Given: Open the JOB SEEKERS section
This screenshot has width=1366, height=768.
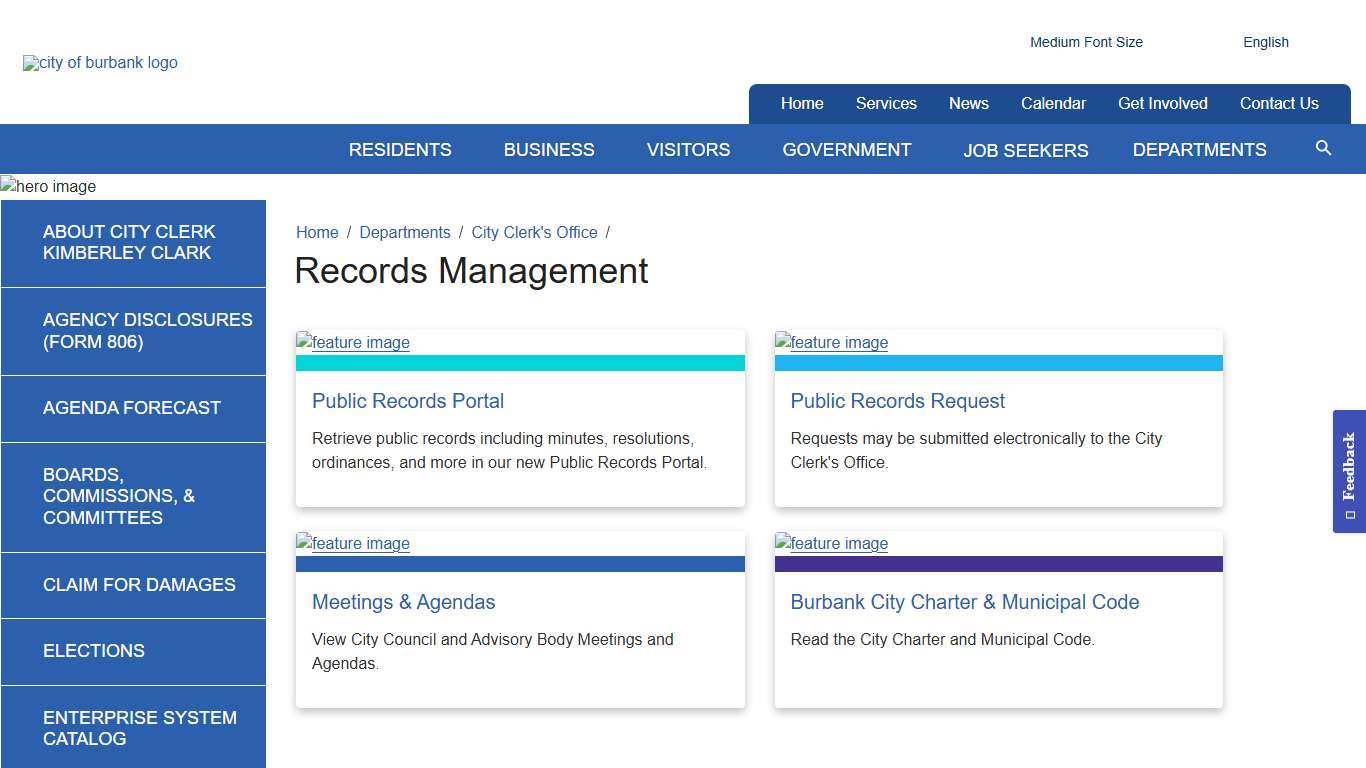Looking at the screenshot, I should 1026,150.
